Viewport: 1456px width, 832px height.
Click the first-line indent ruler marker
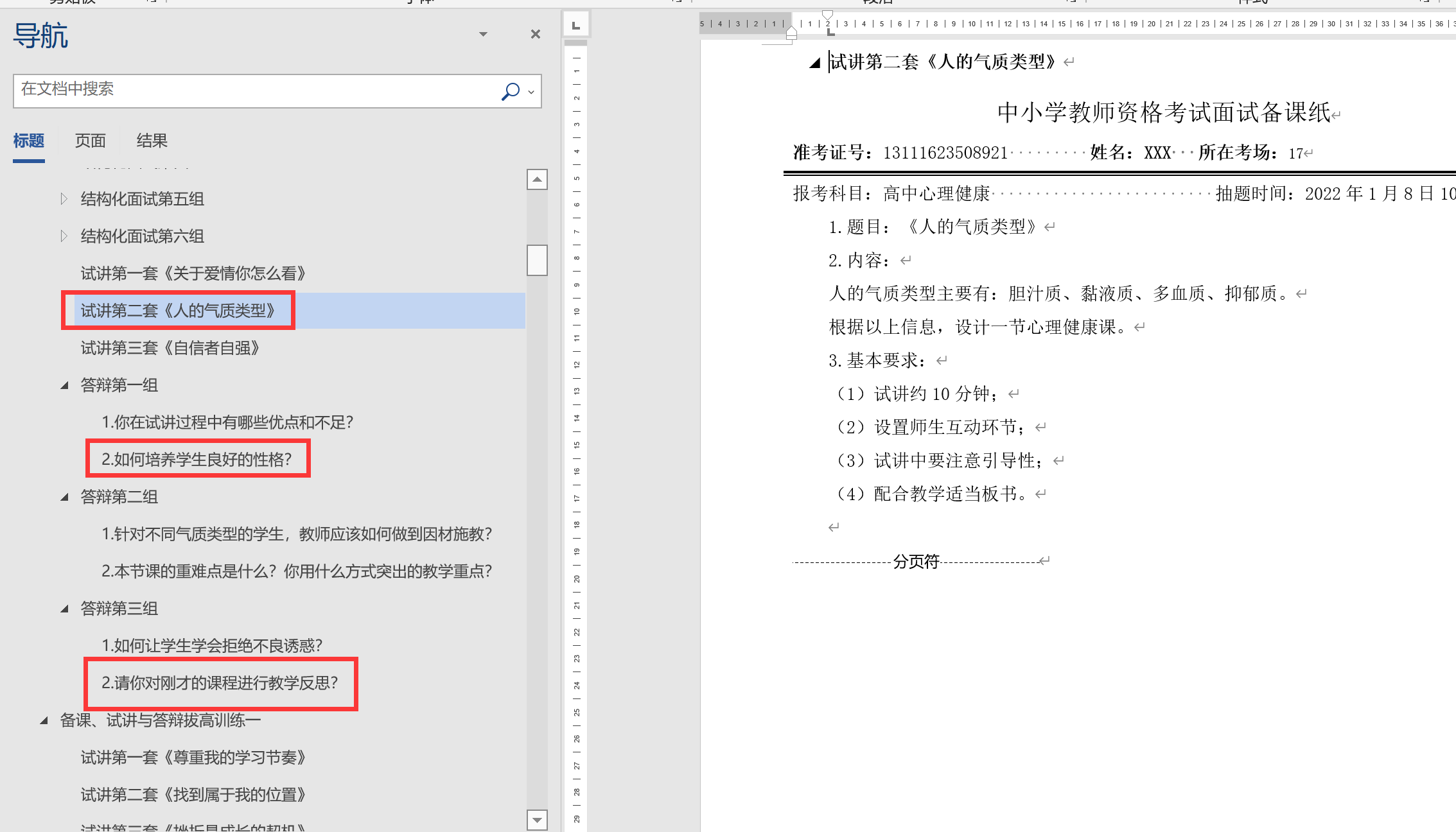(827, 15)
